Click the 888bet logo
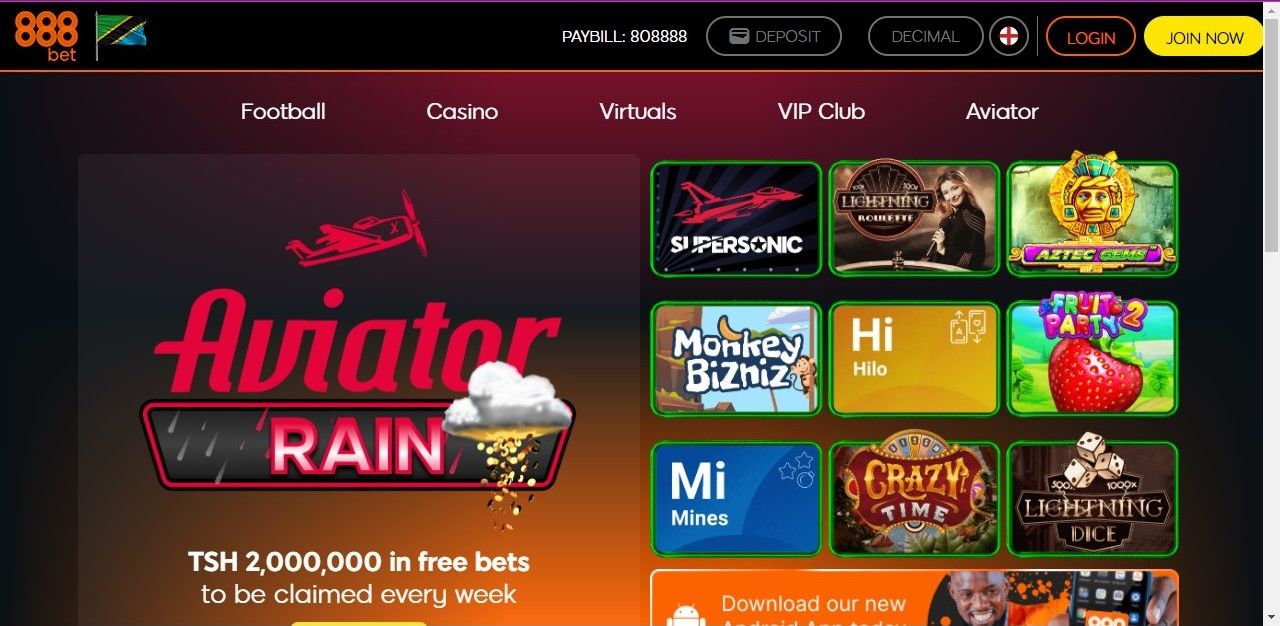Viewport: 1280px width, 626px height. point(46,37)
